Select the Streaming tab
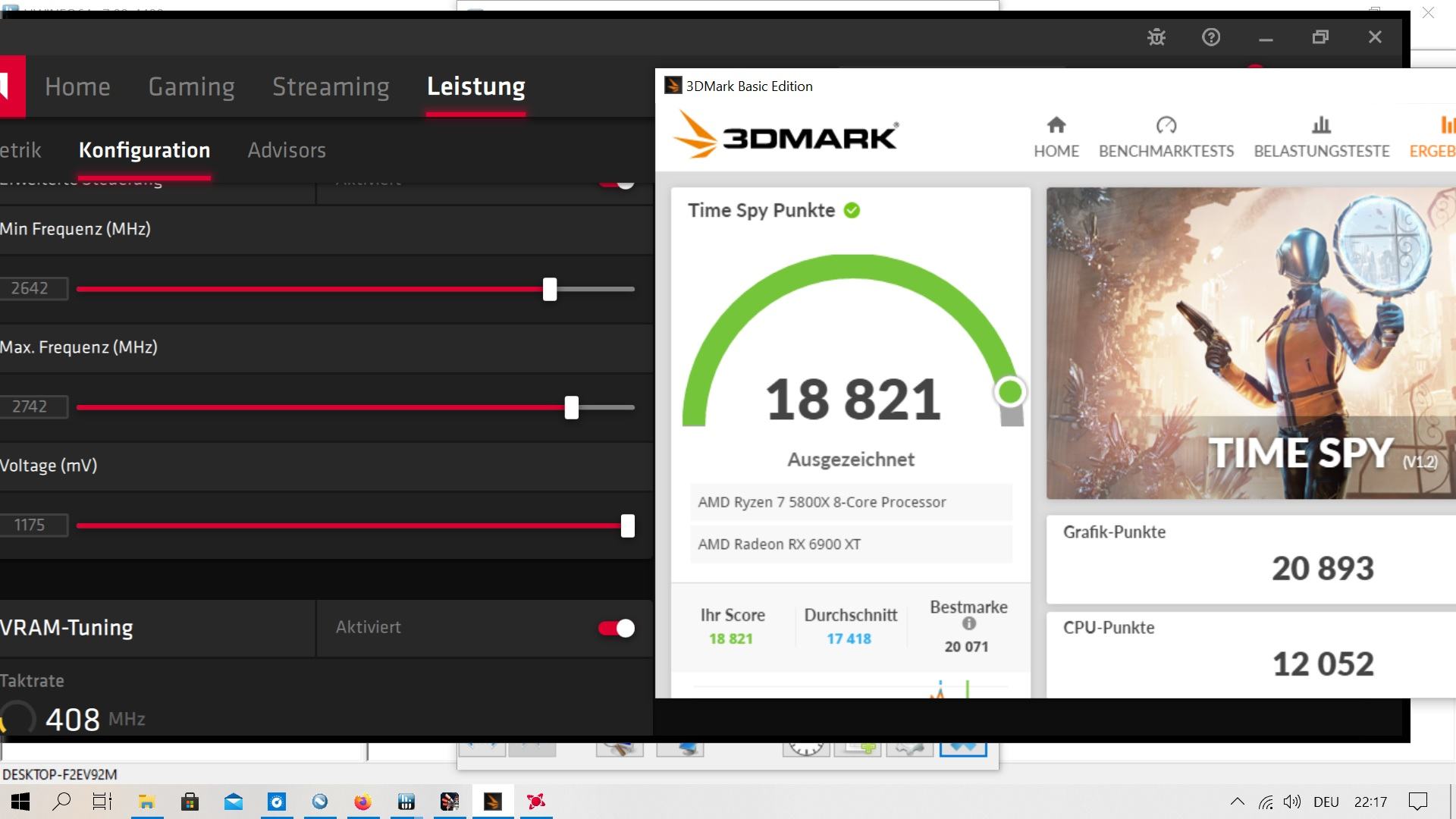This screenshot has width=1456, height=819. click(x=331, y=86)
